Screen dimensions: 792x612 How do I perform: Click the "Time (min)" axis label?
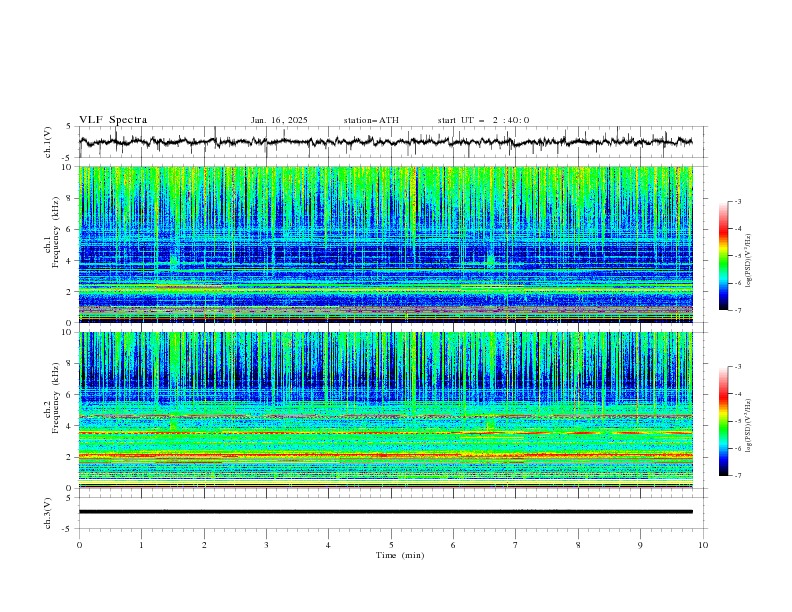click(400, 555)
